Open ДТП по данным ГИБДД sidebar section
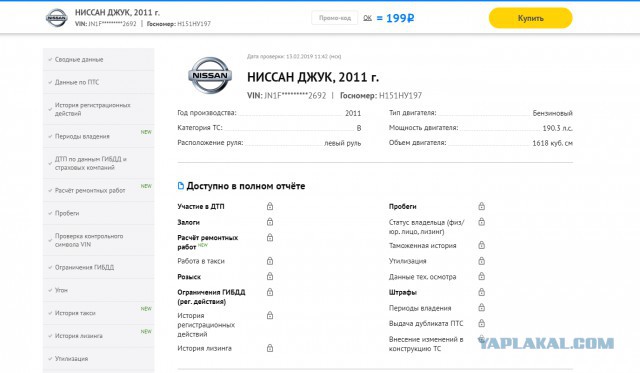 (x=99, y=163)
